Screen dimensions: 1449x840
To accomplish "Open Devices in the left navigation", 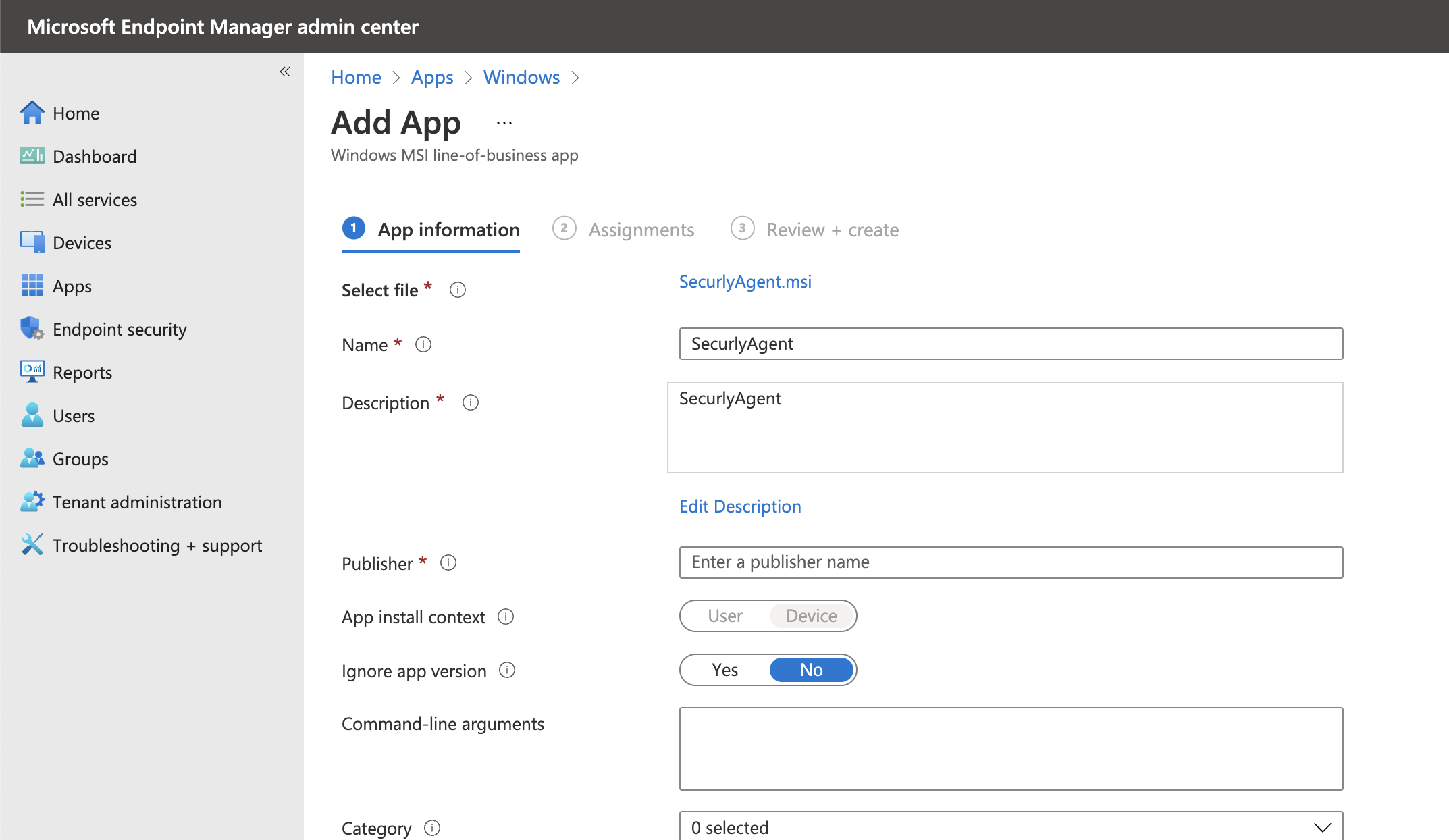I will click(x=82, y=242).
